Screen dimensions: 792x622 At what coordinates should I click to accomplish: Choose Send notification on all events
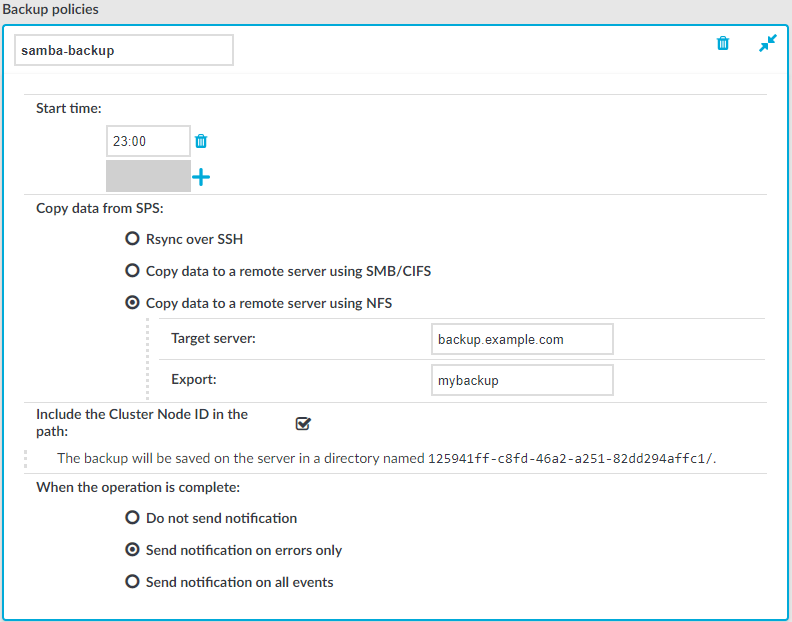[132, 582]
